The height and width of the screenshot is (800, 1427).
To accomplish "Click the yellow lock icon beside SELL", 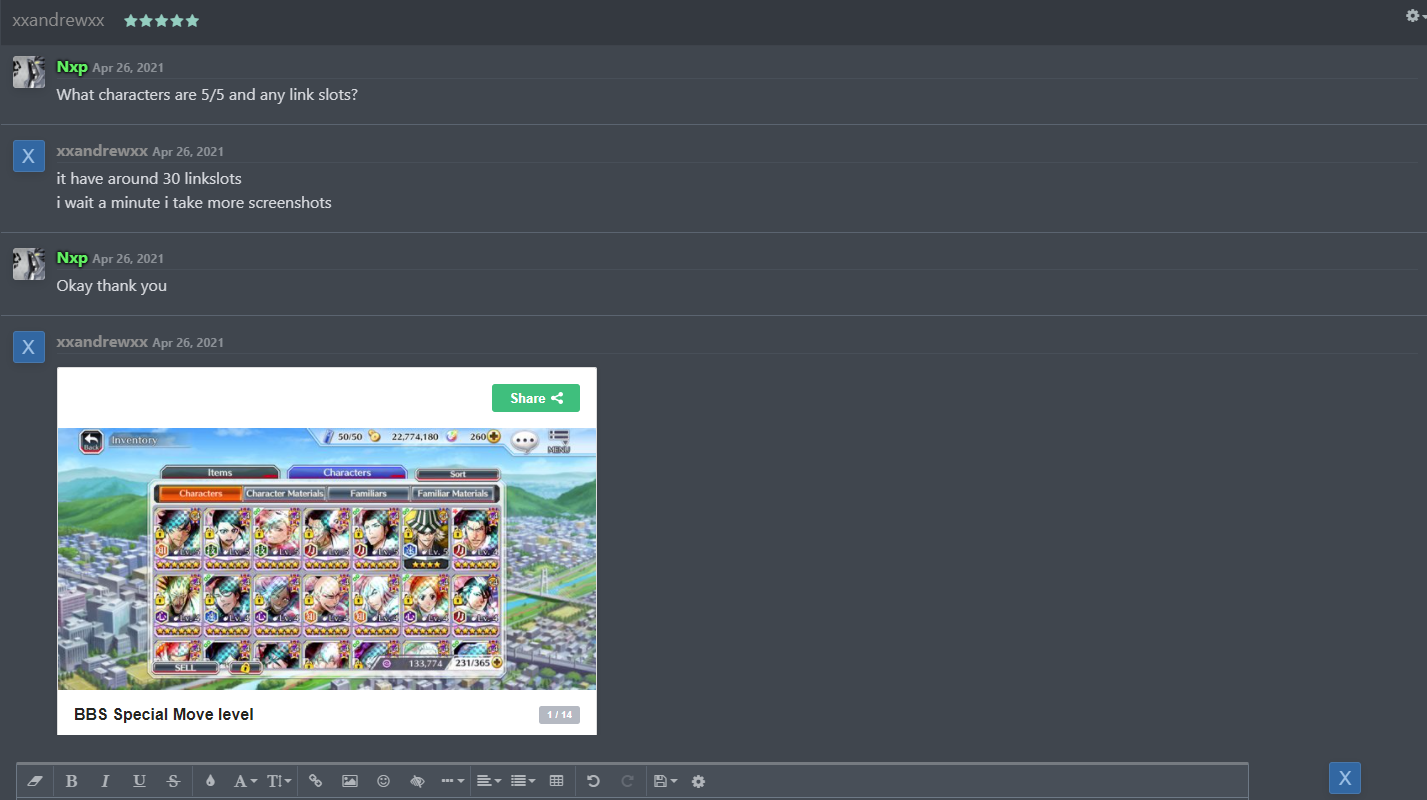I will coord(245,667).
